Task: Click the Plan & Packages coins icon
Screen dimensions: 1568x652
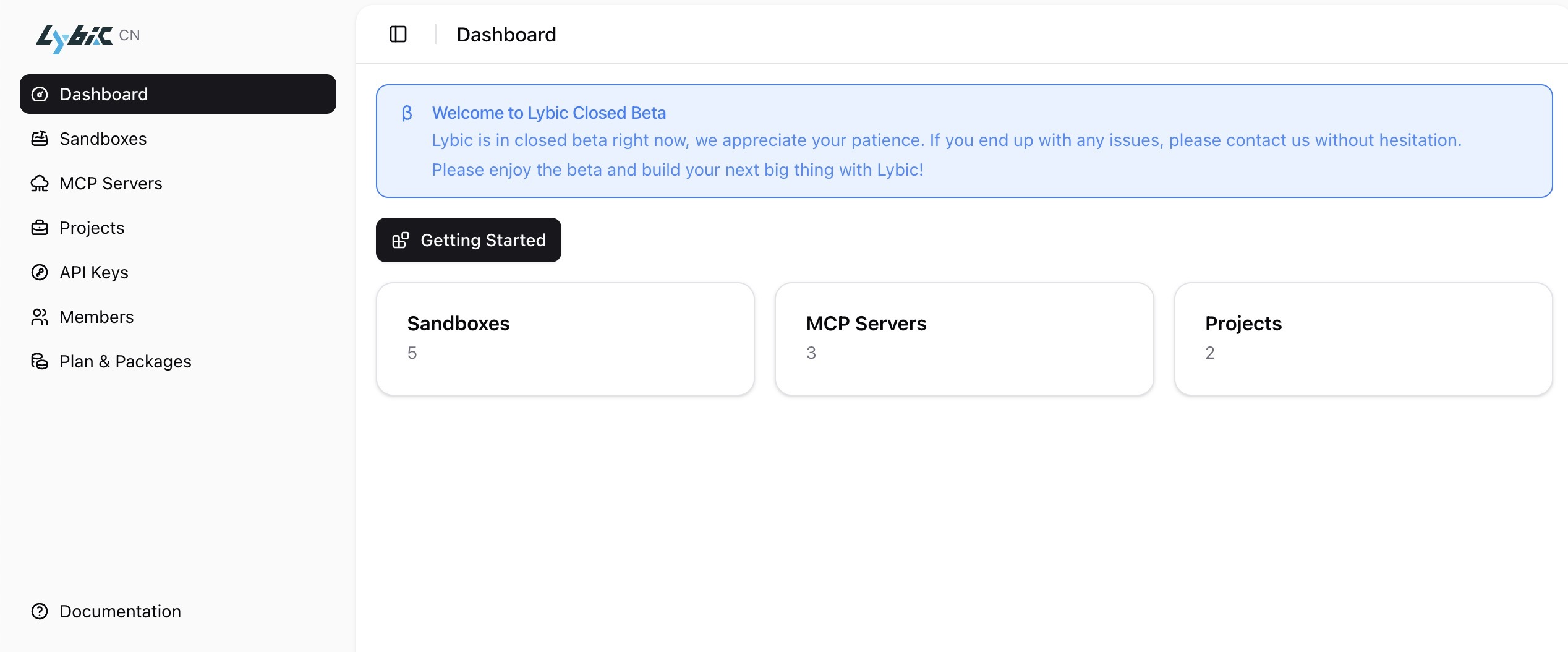Action: [40, 361]
